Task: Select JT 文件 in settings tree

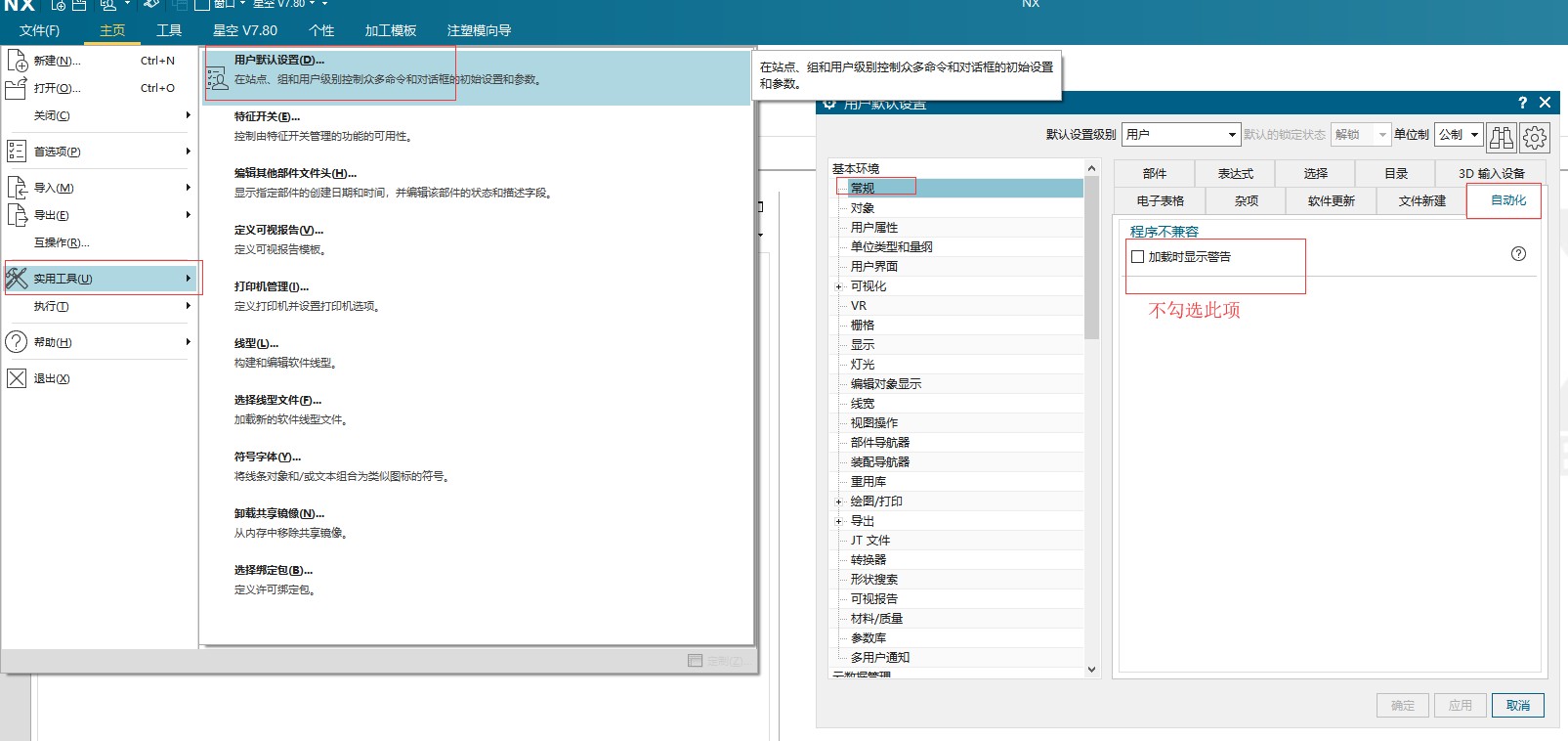Action: click(870, 541)
